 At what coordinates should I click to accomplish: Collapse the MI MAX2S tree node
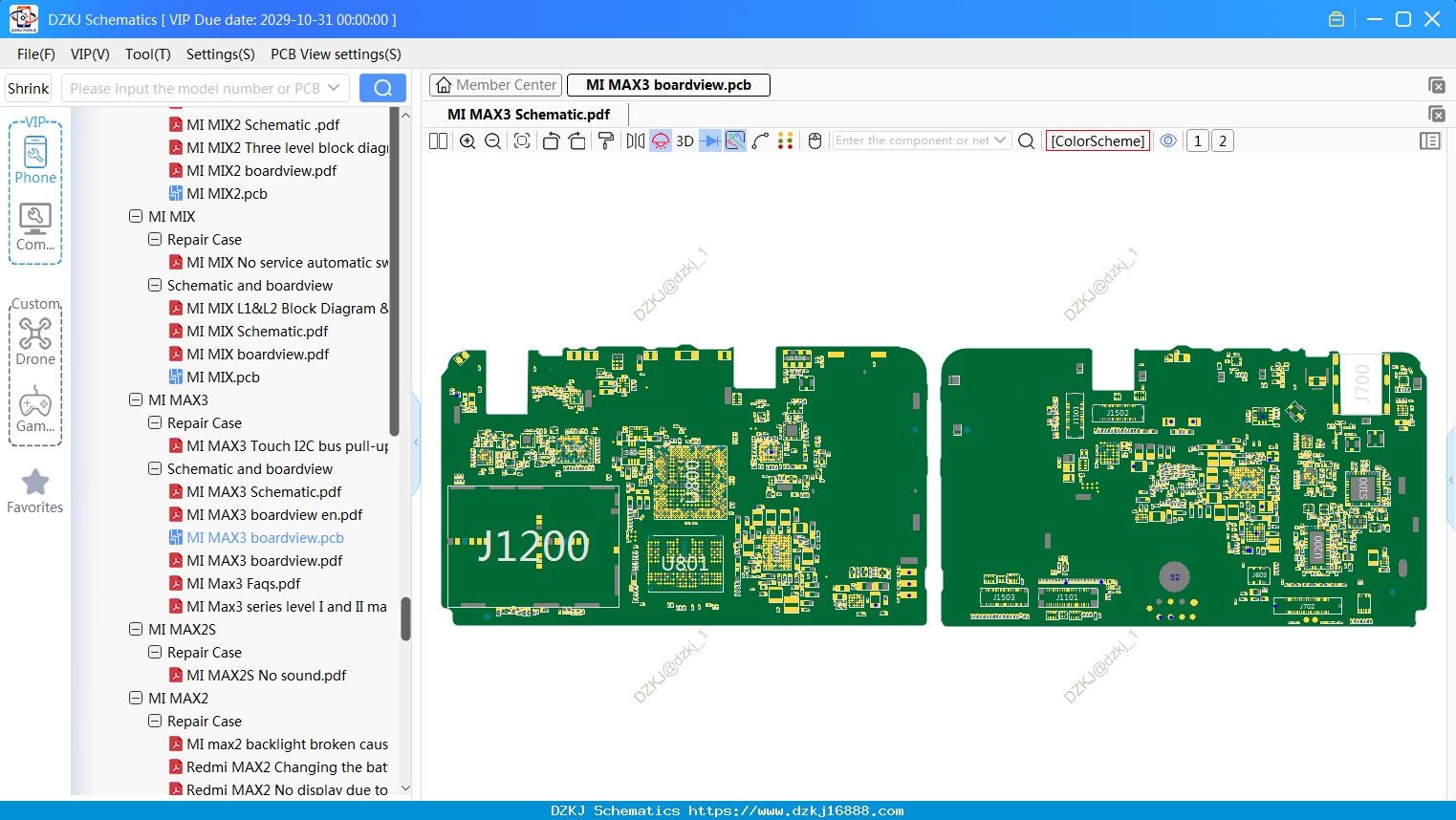point(136,629)
